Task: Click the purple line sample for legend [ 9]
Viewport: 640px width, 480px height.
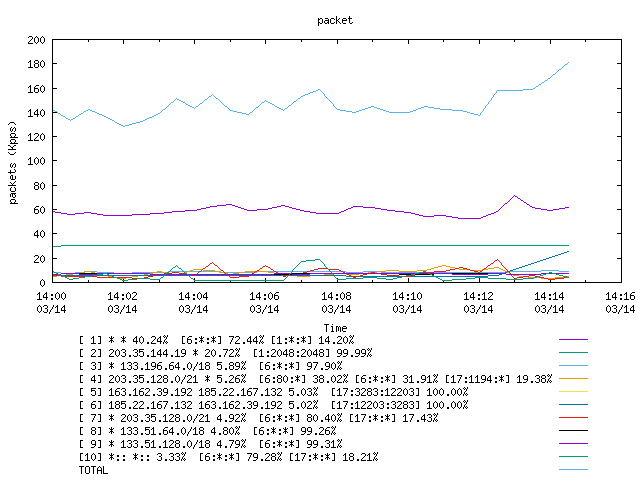Action: [x=573, y=443]
